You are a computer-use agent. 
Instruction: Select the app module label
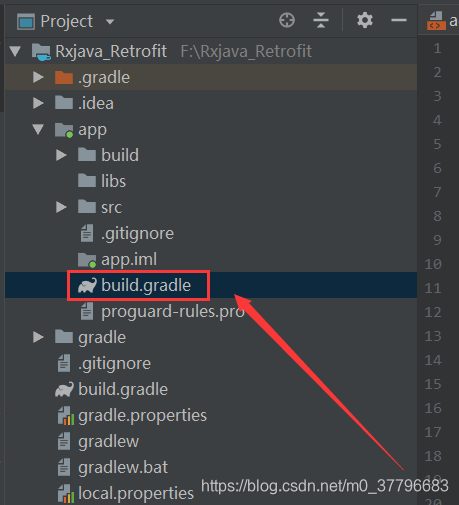[92, 131]
